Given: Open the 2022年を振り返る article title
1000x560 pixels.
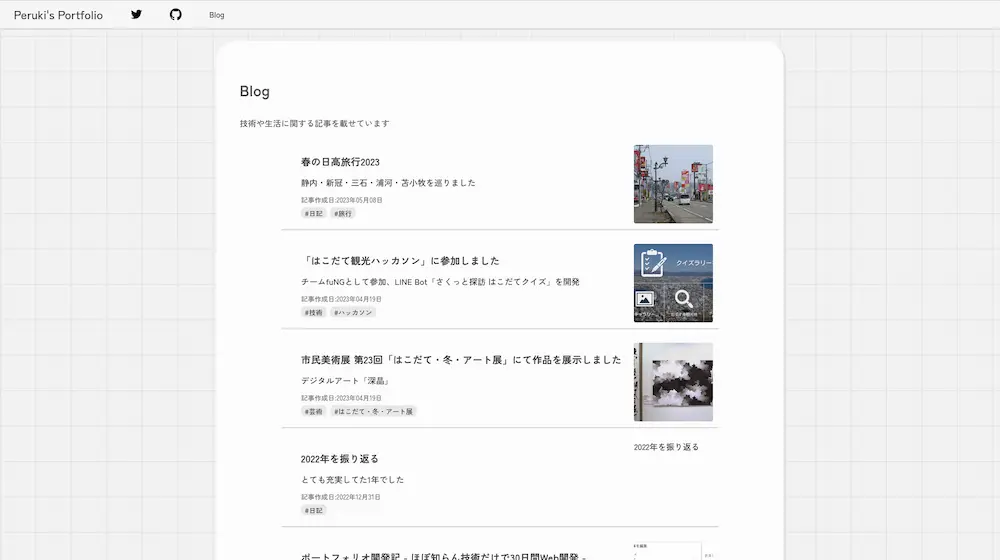Looking at the screenshot, I should click(340, 459).
